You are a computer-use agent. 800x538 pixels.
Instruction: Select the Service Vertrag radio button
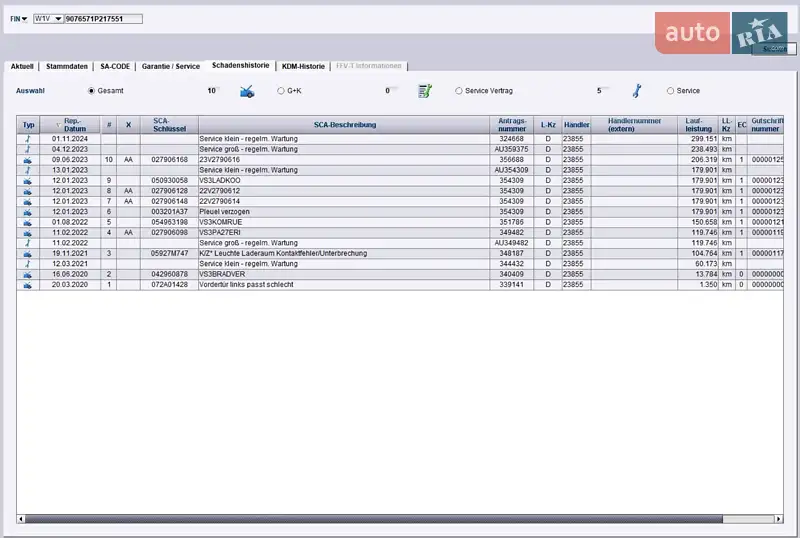coord(459,91)
